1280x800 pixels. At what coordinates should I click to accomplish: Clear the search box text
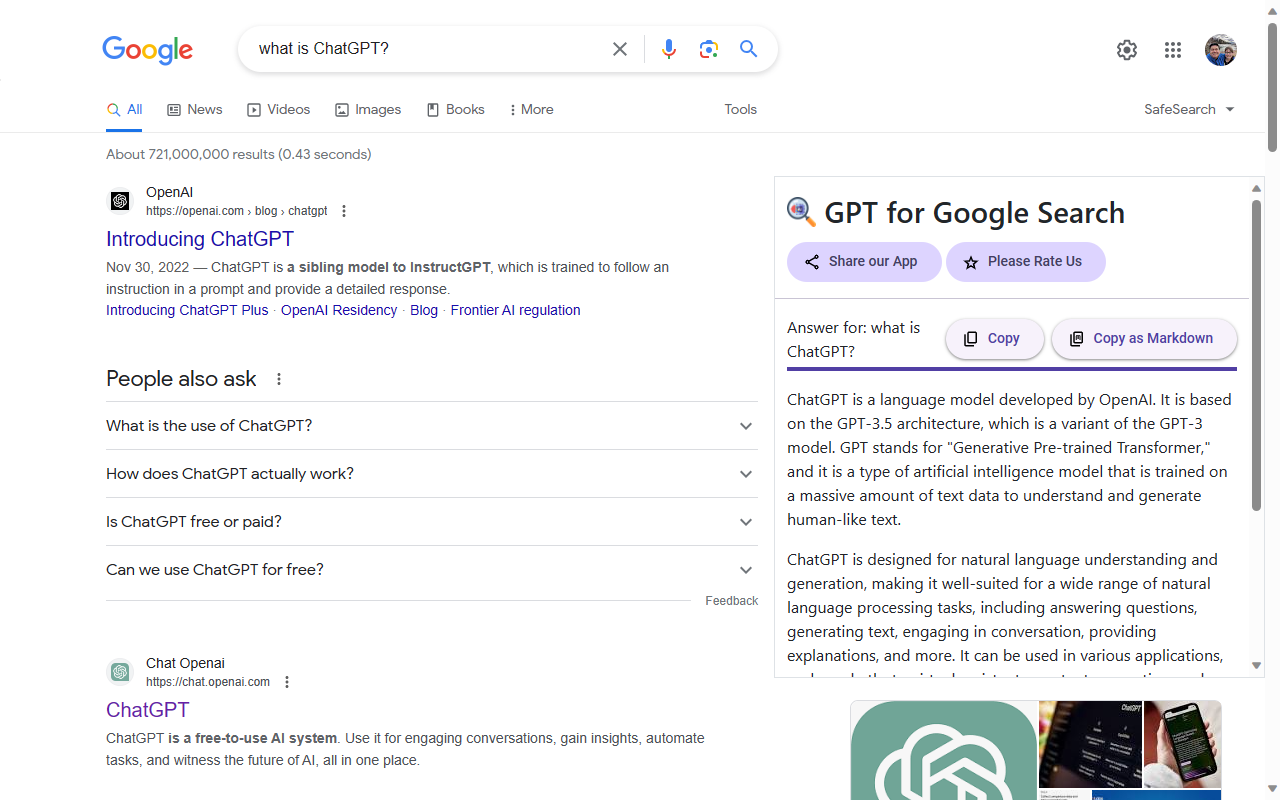(620, 49)
